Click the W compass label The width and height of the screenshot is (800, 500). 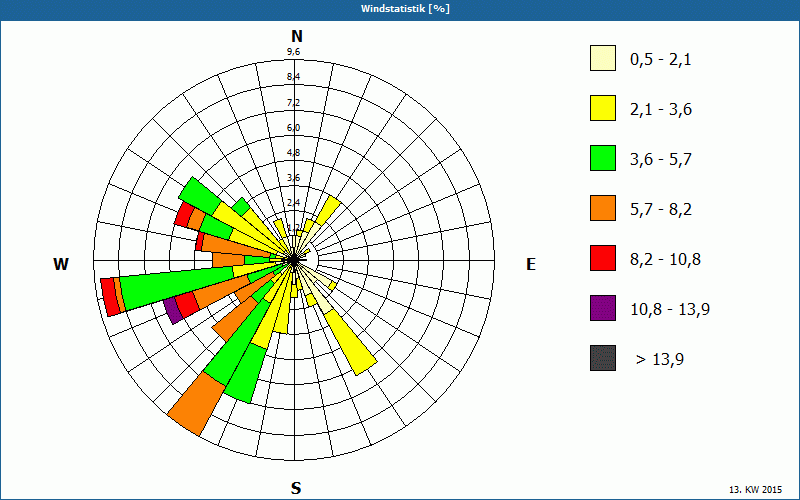[x=61, y=264]
